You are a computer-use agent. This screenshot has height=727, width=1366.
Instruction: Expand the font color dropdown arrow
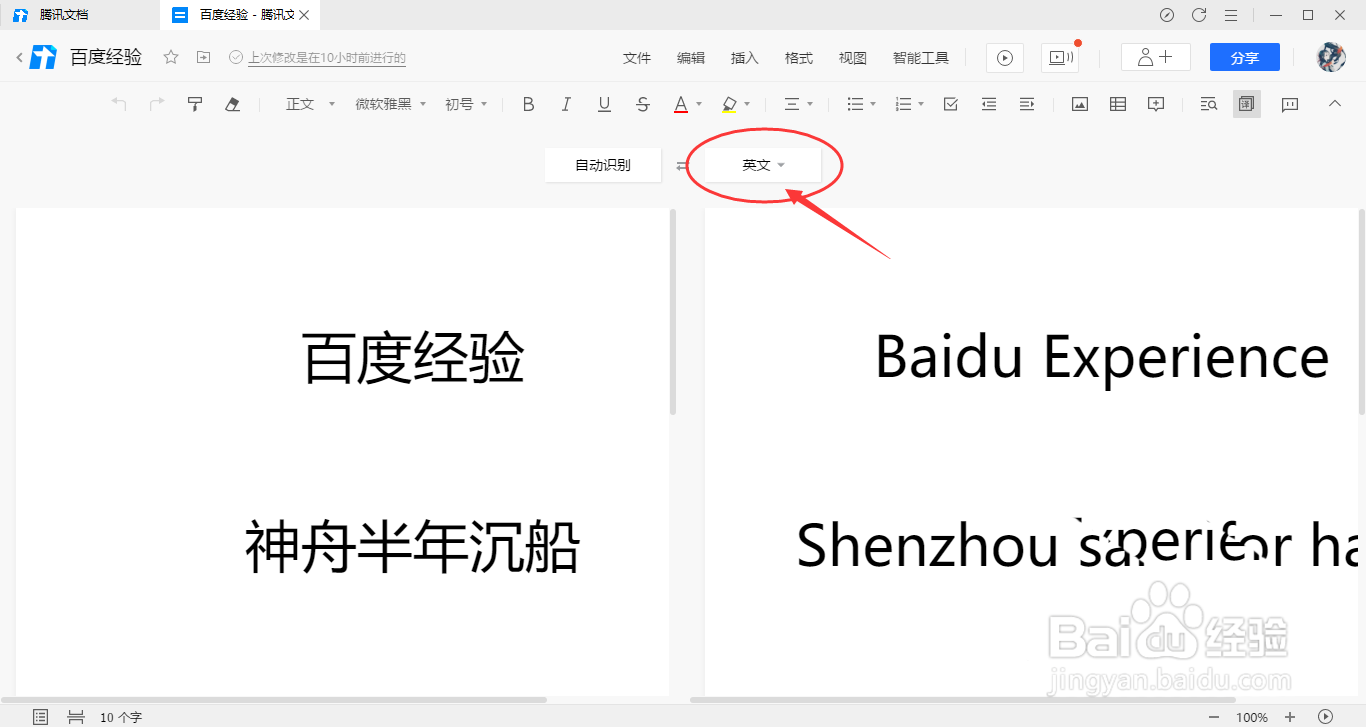(699, 104)
